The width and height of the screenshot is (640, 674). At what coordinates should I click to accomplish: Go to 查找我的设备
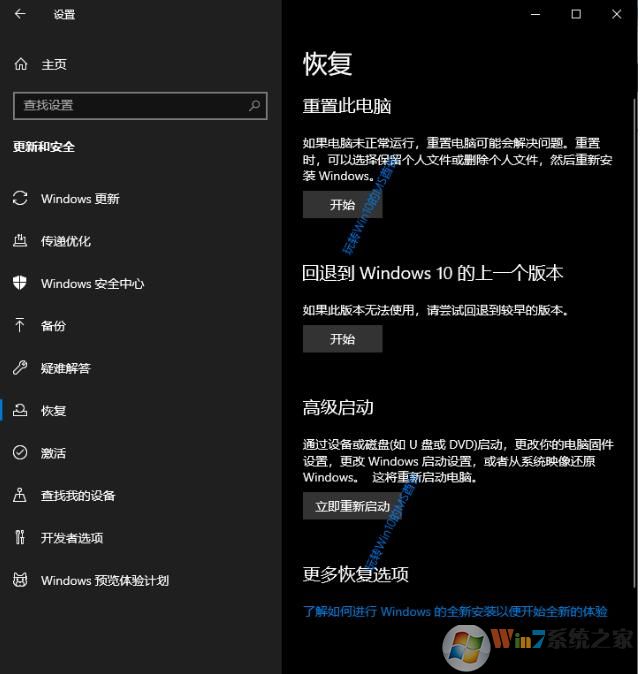click(x=78, y=496)
